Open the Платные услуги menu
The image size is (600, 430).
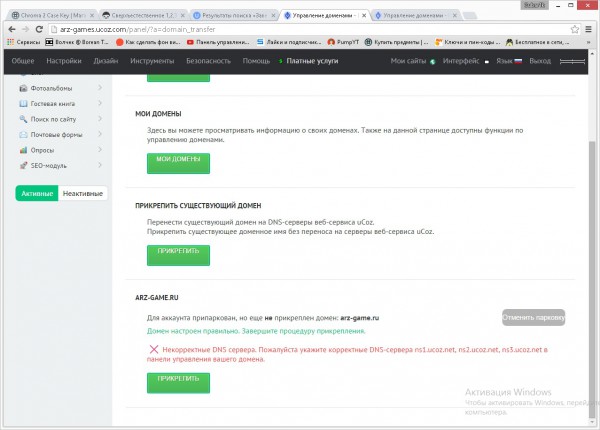pos(308,61)
